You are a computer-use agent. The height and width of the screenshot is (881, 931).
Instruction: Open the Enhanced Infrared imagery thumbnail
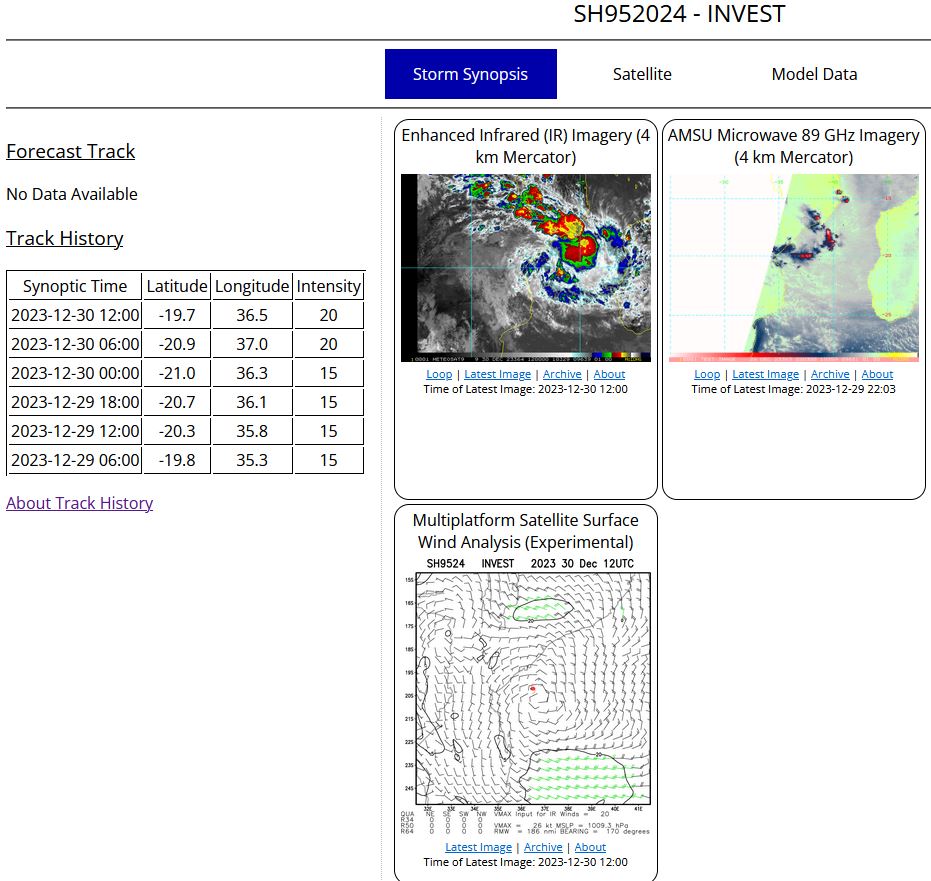tap(525, 268)
